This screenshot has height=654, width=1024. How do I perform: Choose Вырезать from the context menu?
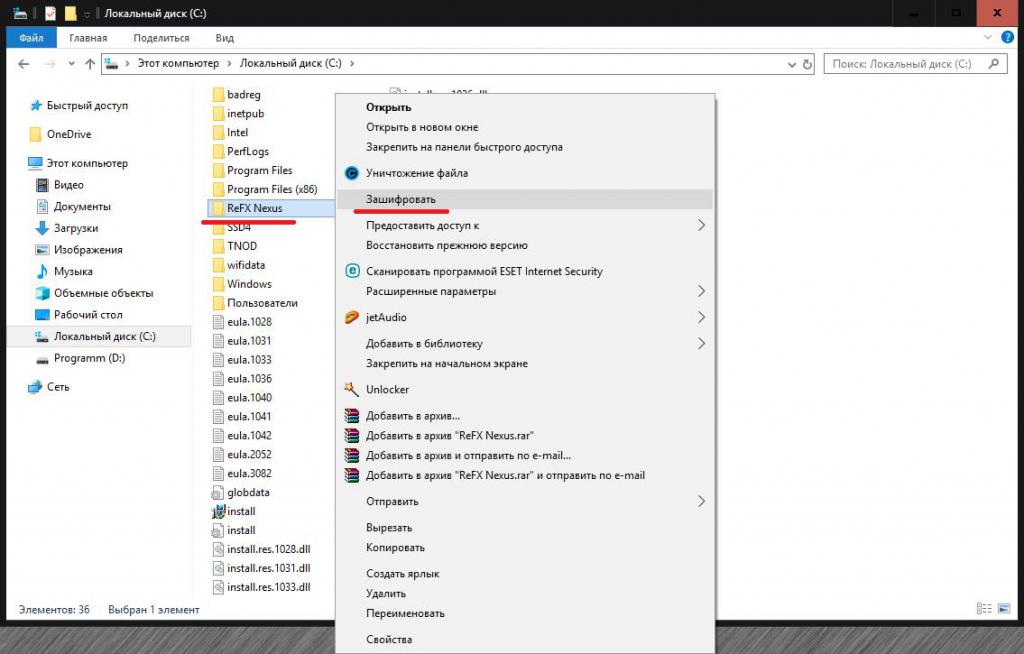coord(525,528)
